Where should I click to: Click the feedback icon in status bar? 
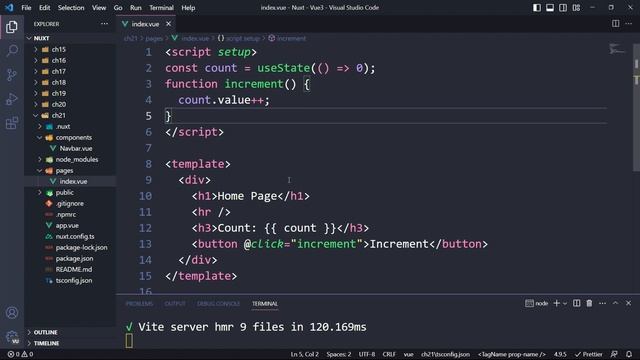[614, 354]
